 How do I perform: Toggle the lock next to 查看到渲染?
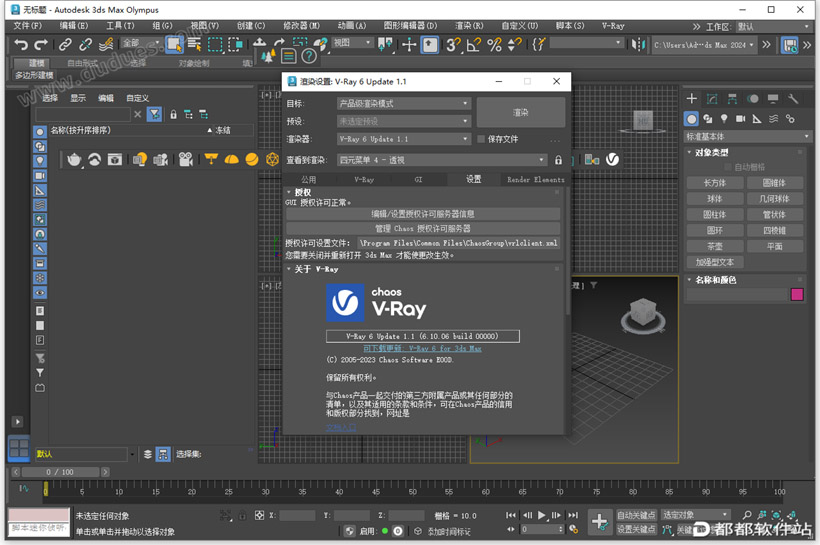click(558, 160)
